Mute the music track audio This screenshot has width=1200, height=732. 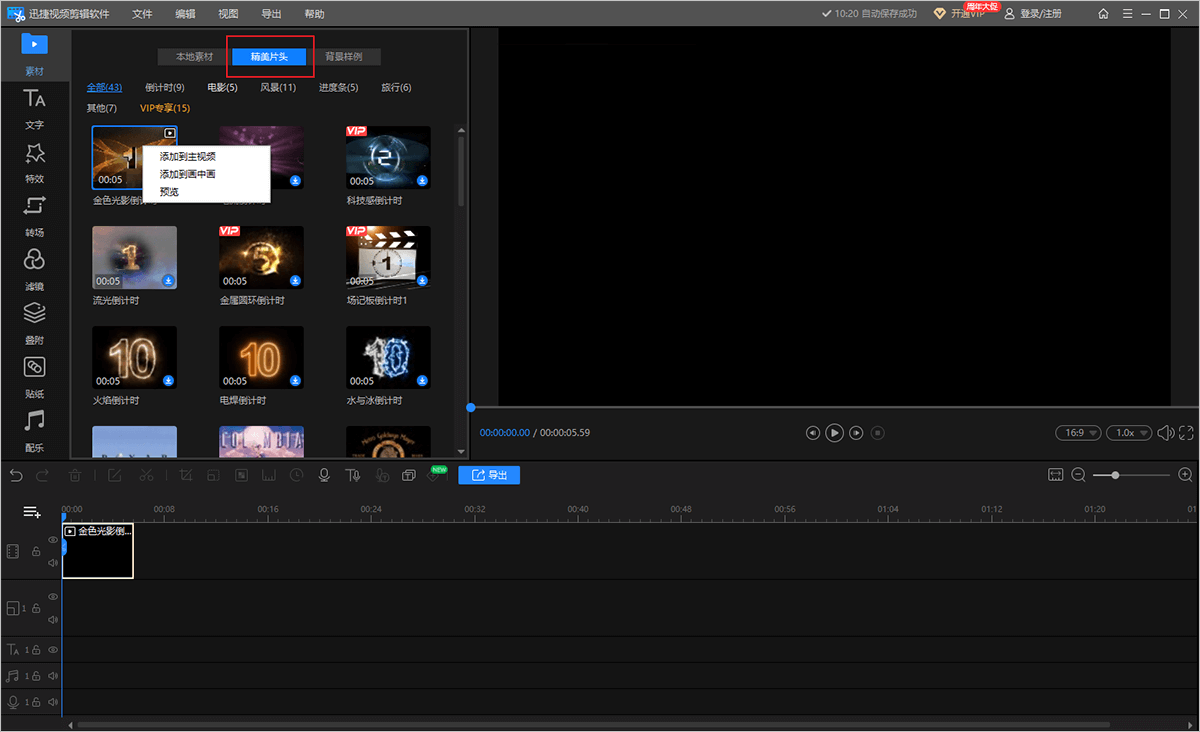[x=53, y=676]
